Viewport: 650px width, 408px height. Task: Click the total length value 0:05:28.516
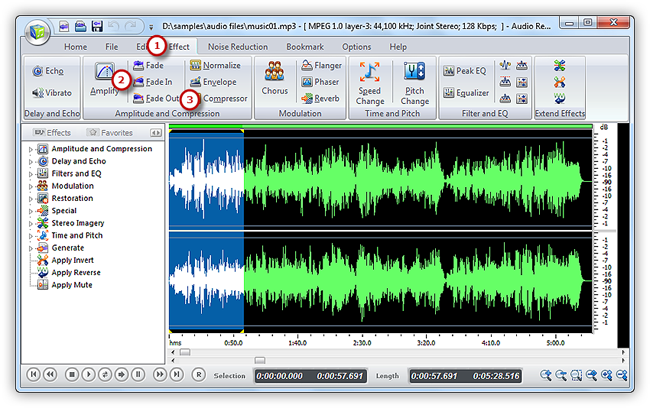pos(496,376)
